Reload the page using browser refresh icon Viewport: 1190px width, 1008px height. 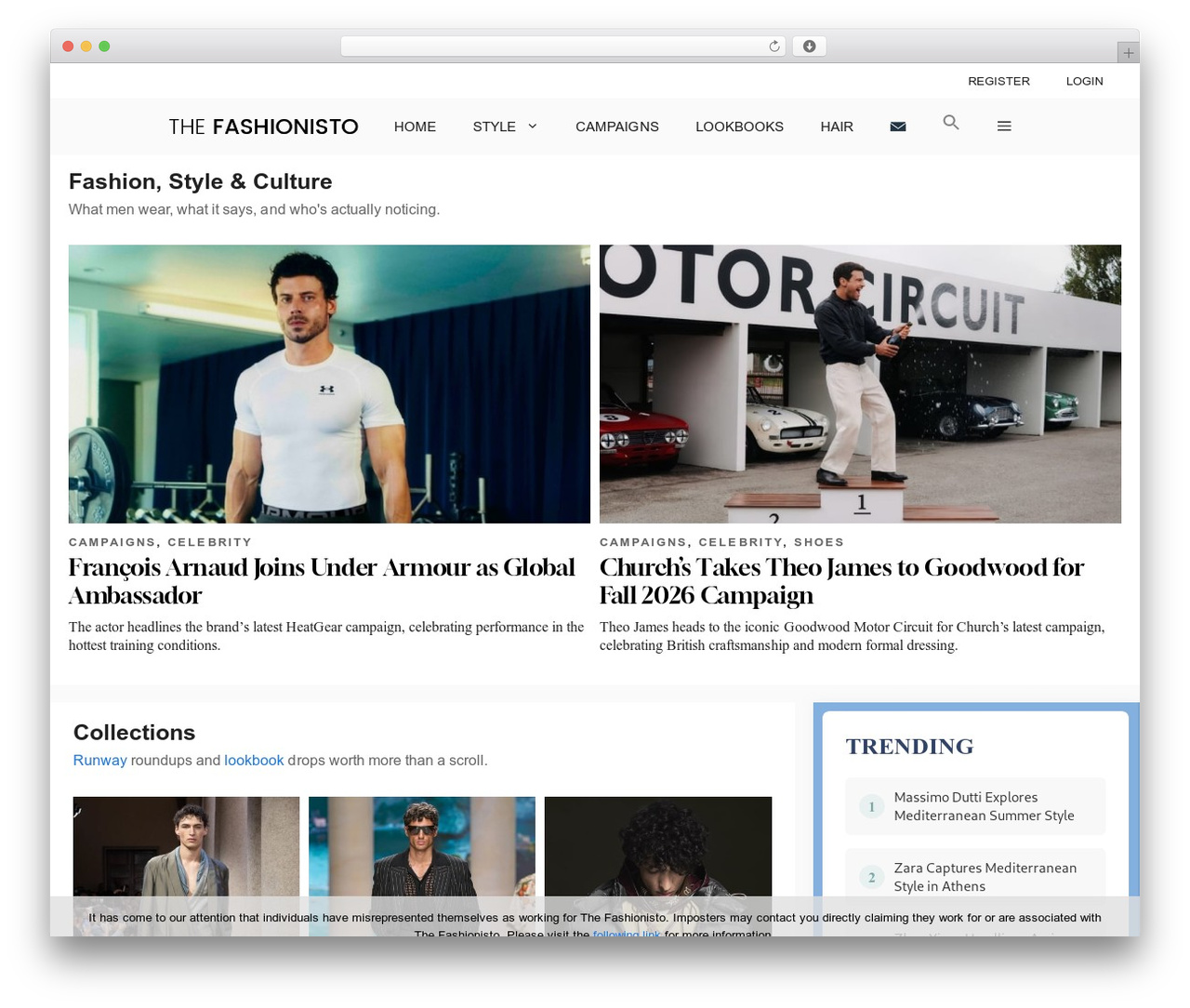(x=774, y=46)
